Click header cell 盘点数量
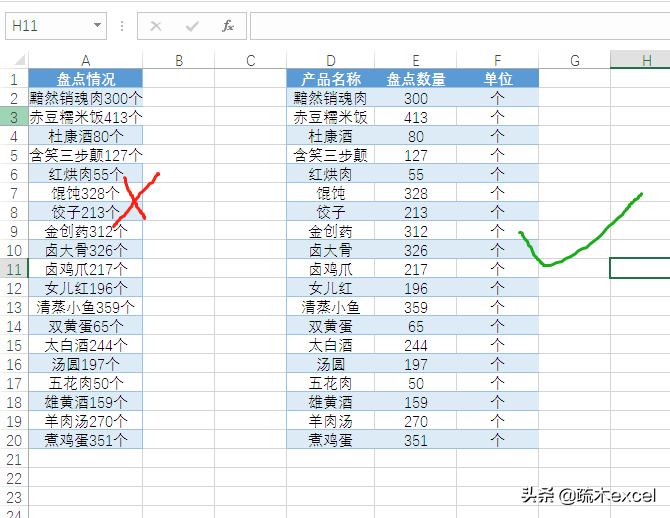 tap(415, 79)
